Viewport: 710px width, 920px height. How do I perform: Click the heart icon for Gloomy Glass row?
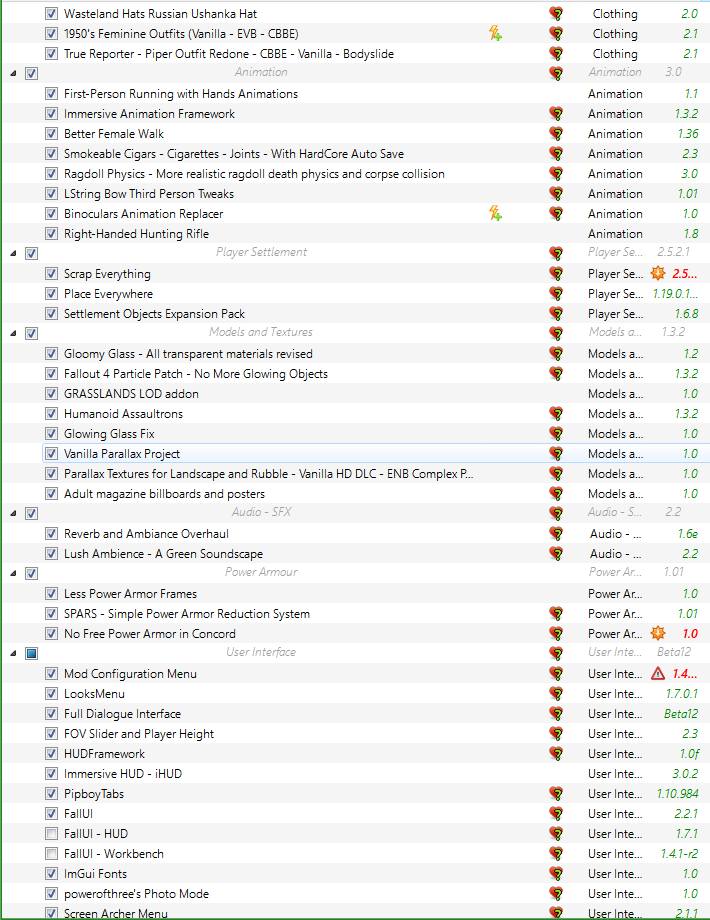pyautogui.click(x=556, y=354)
